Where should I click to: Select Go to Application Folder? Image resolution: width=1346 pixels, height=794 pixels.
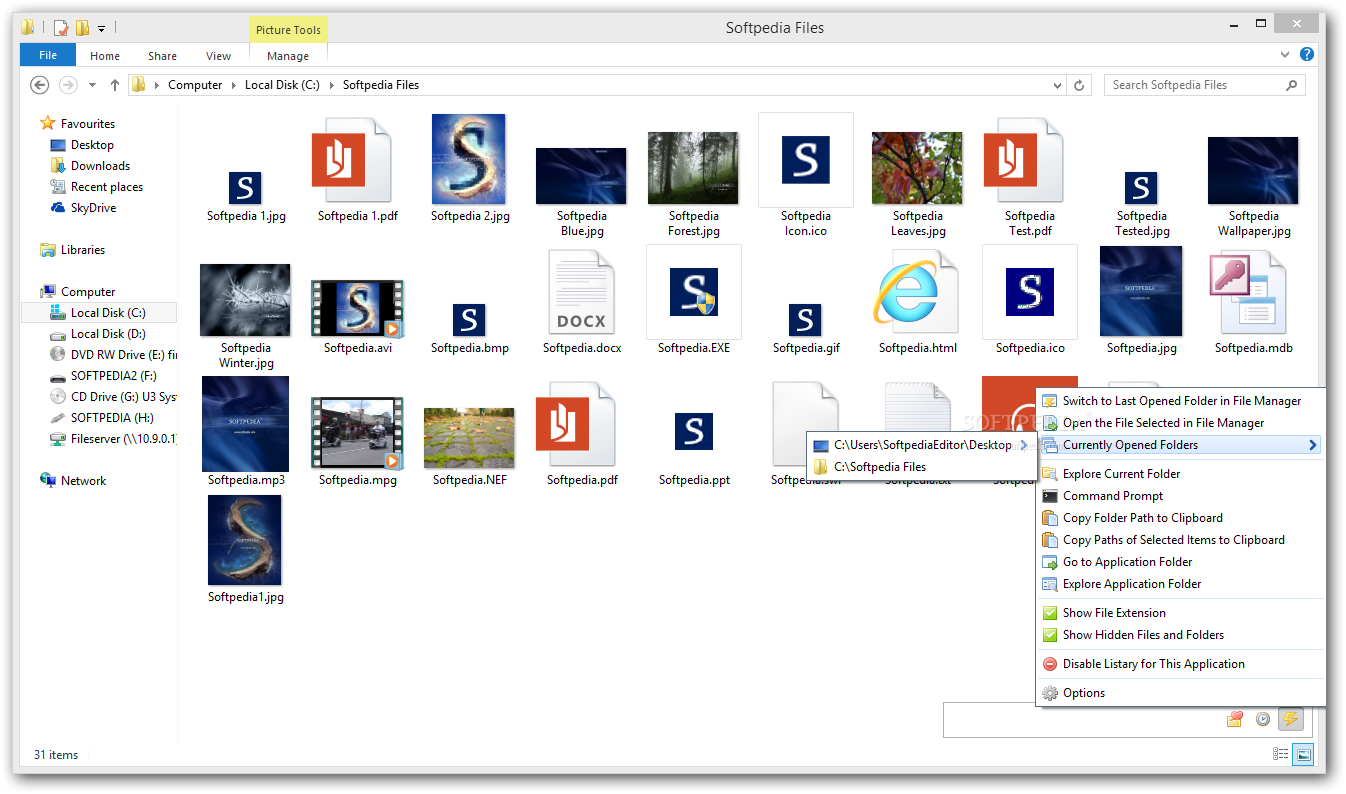pos(1127,562)
